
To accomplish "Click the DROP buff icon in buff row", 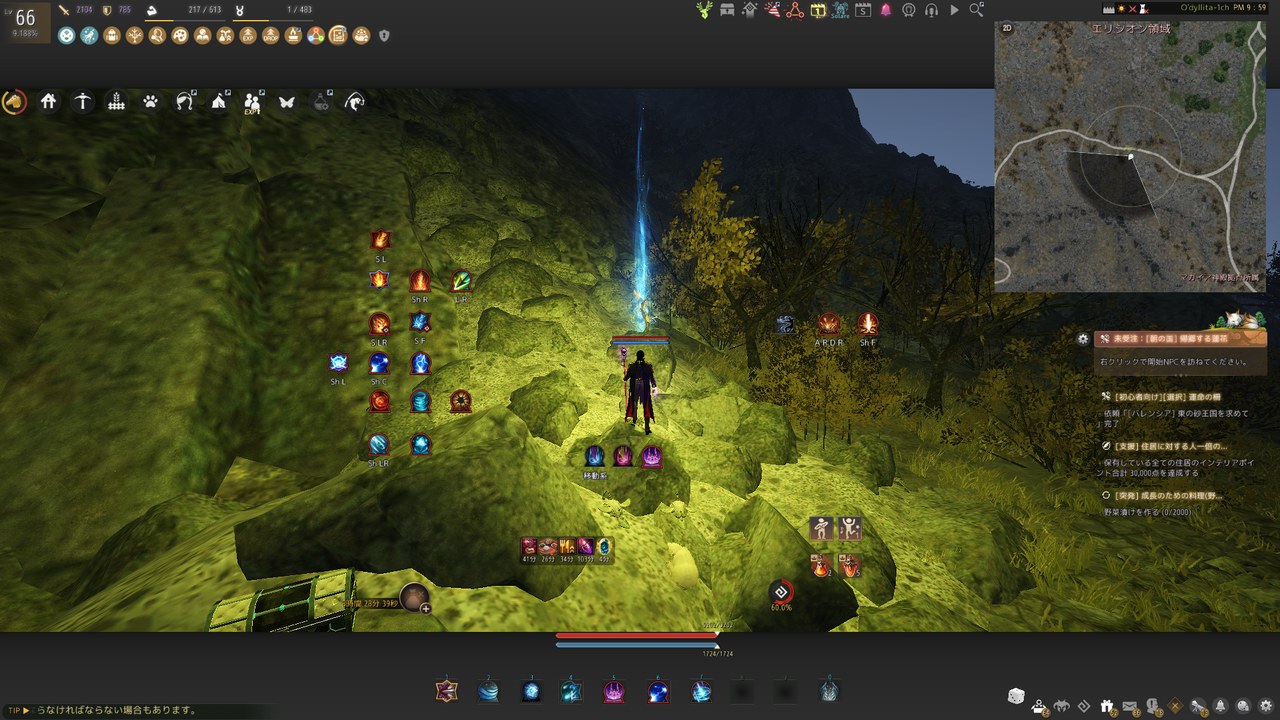I will [x=270, y=36].
